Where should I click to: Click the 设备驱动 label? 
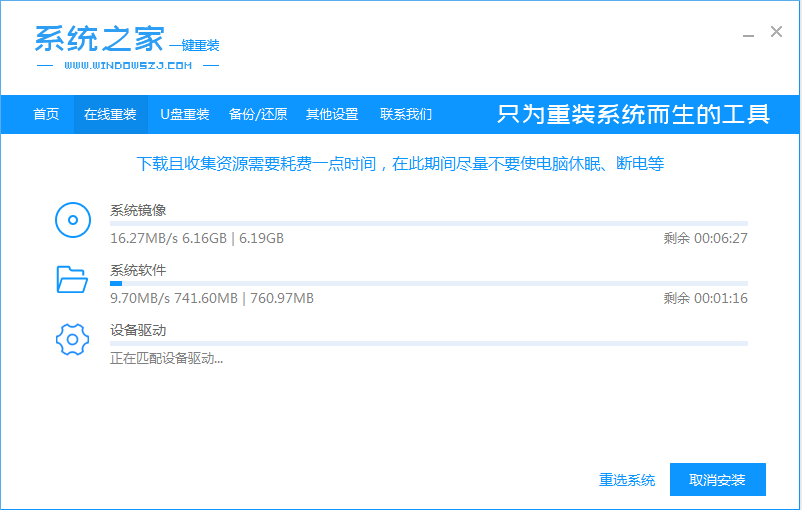pyautogui.click(x=138, y=330)
